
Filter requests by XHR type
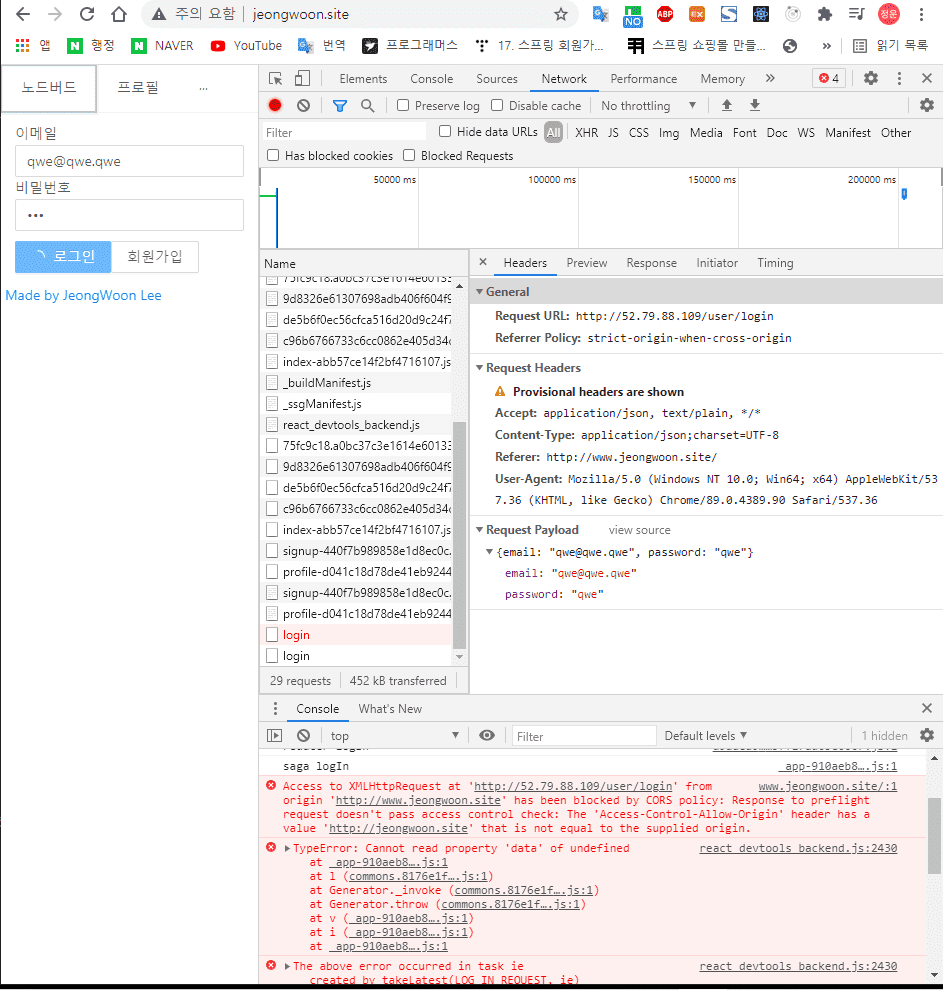click(x=586, y=133)
